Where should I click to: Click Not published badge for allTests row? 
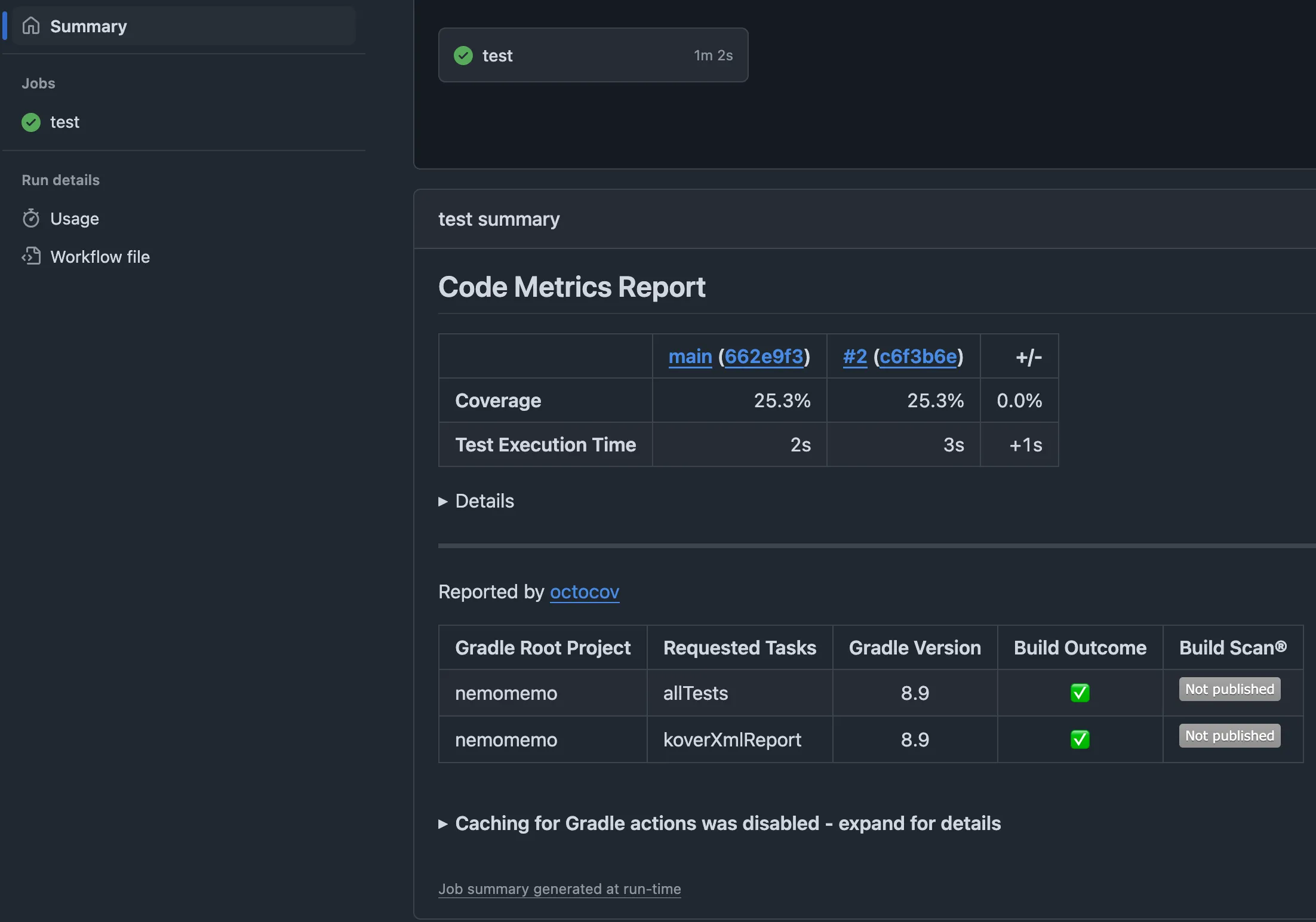[1229, 689]
